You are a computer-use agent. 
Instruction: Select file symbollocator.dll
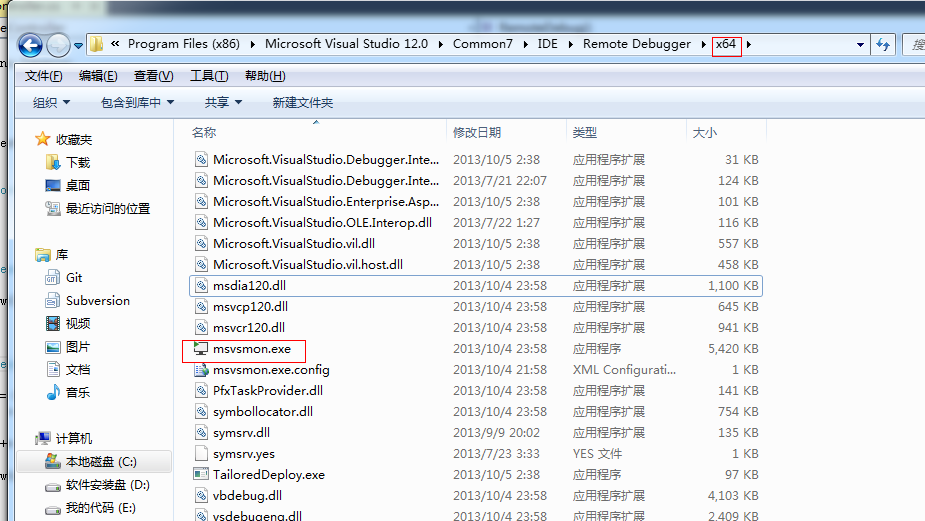(x=263, y=411)
